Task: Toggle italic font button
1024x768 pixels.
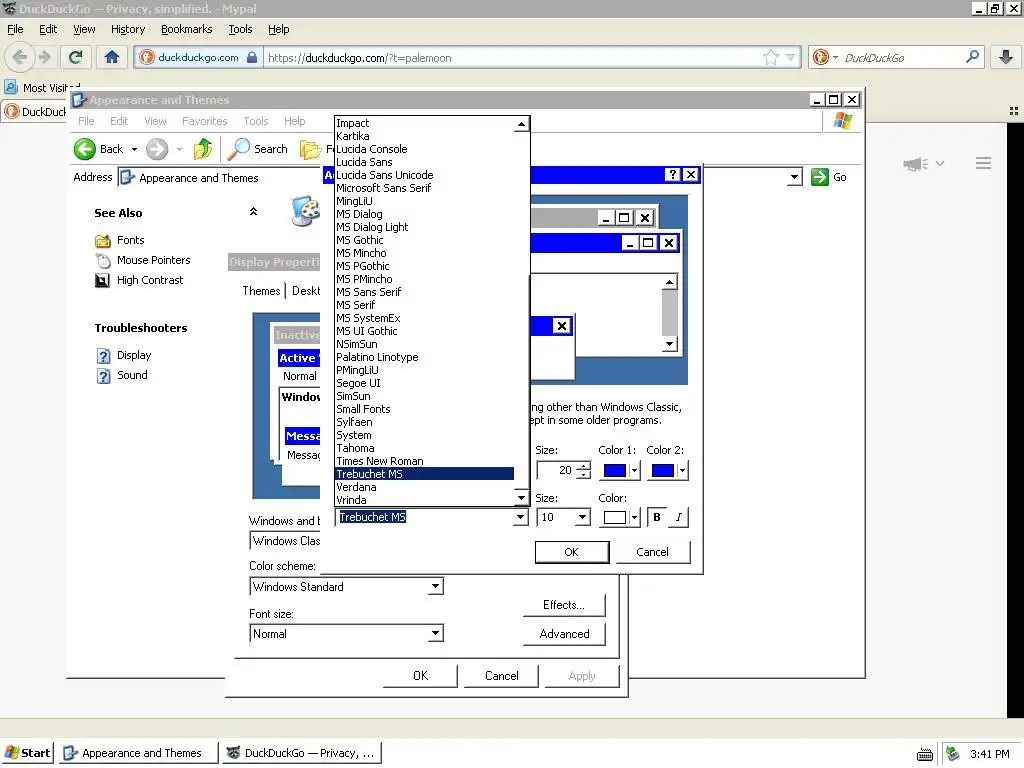Action: coord(679,517)
